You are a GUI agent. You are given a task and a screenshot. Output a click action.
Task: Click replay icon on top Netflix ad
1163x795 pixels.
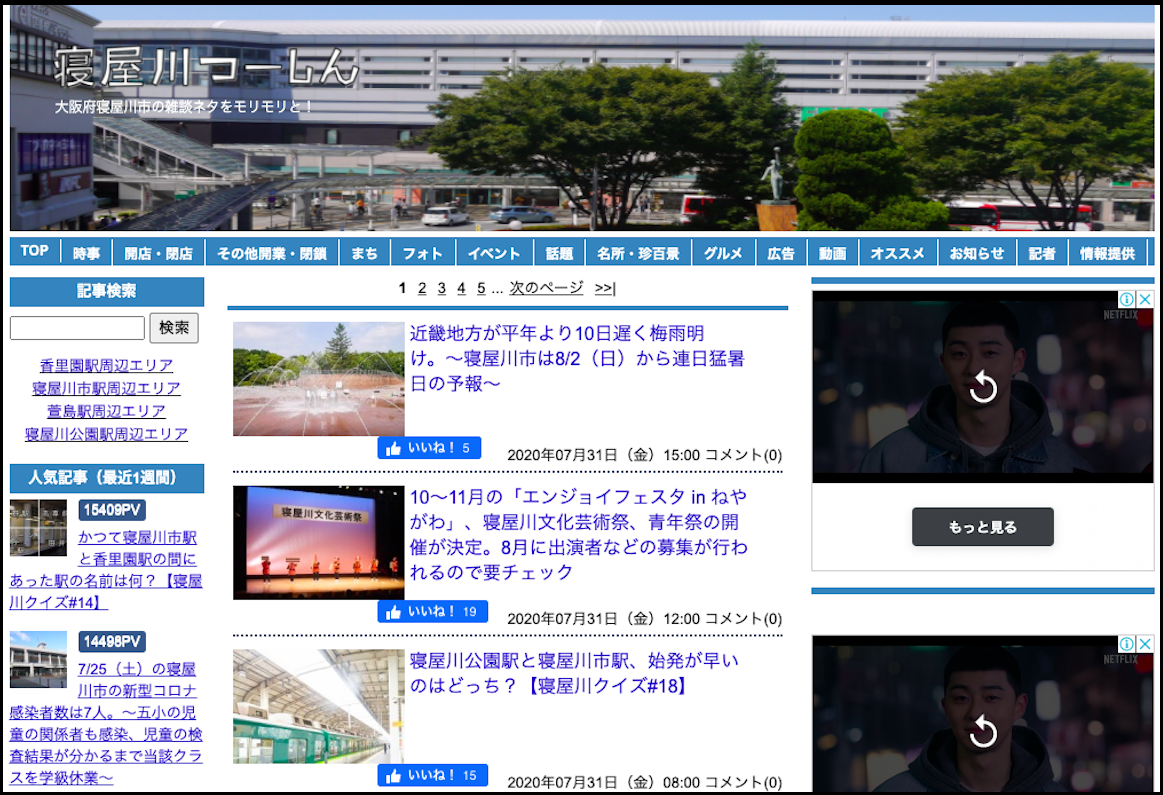(x=983, y=387)
